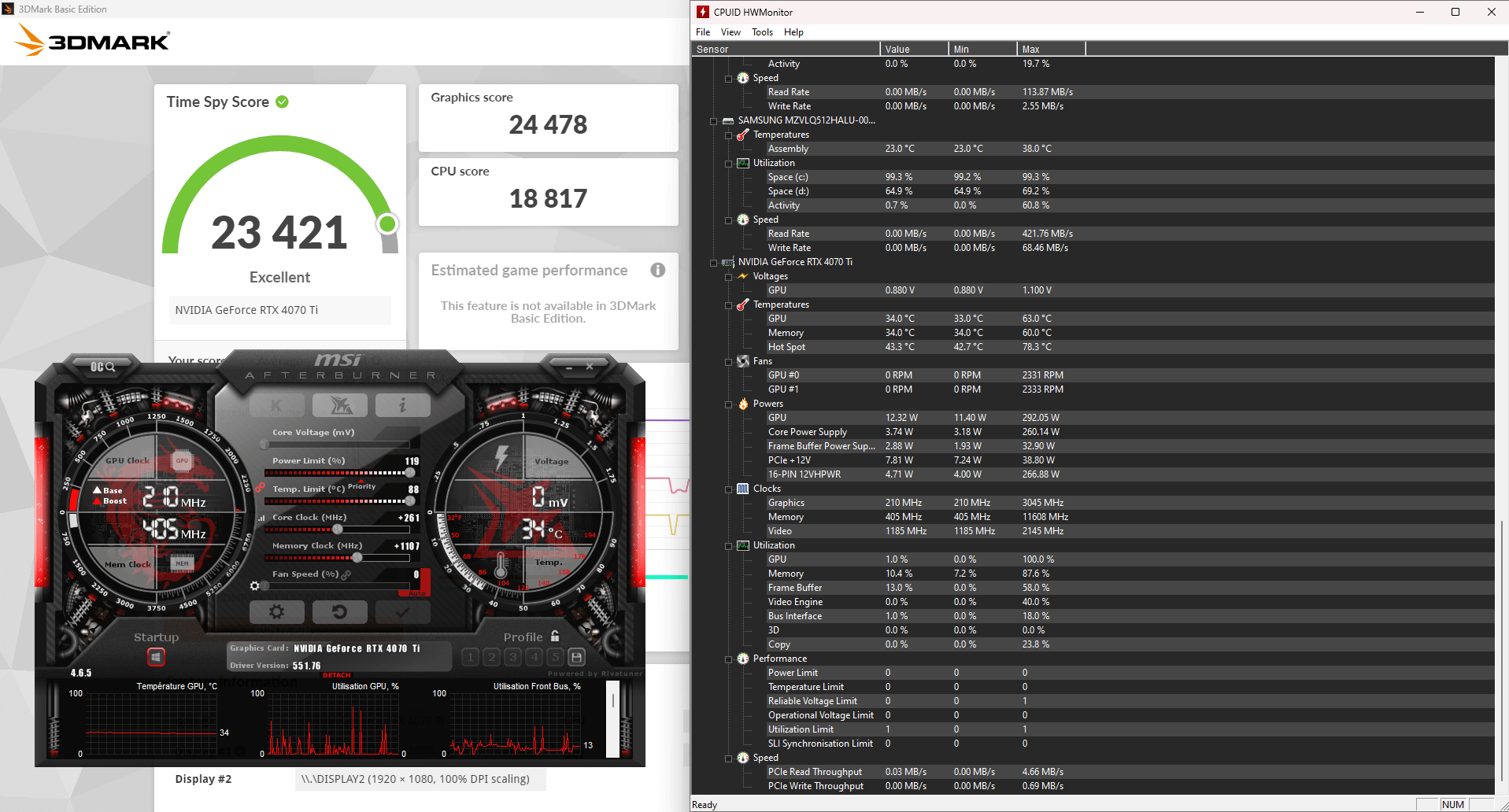This screenshot has height=812, width=1509.
Task: Select Afterburner profile slot 1
Action: tap(470, 657)
